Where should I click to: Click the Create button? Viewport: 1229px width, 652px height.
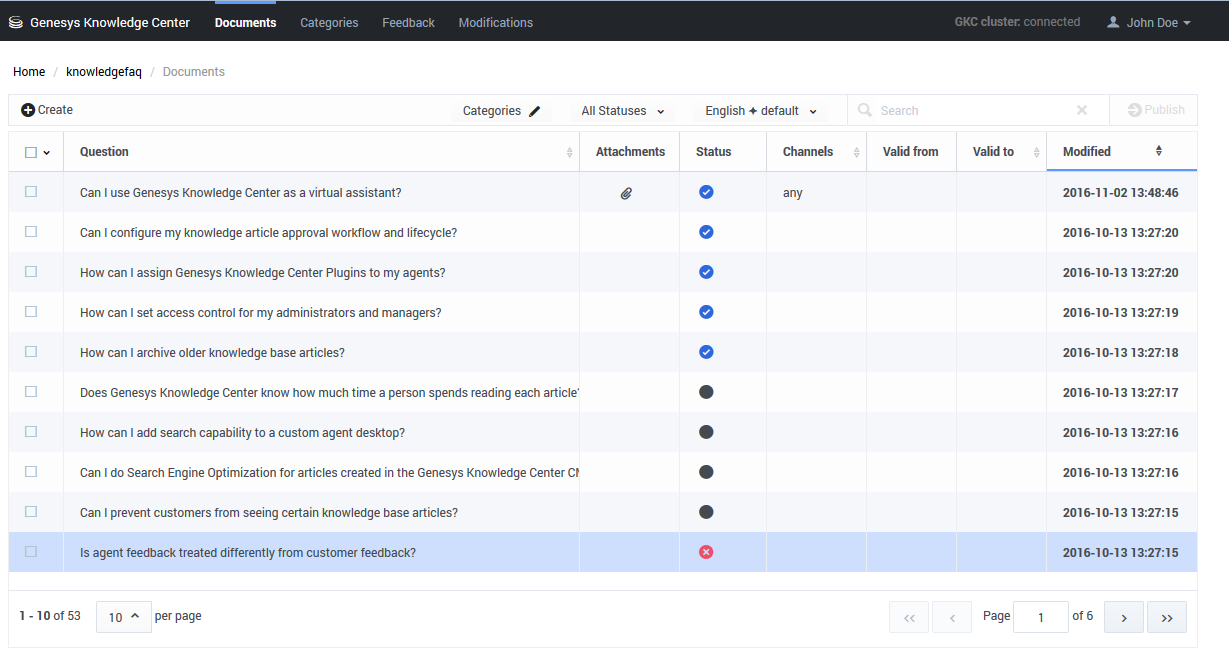tap(47, 110)
